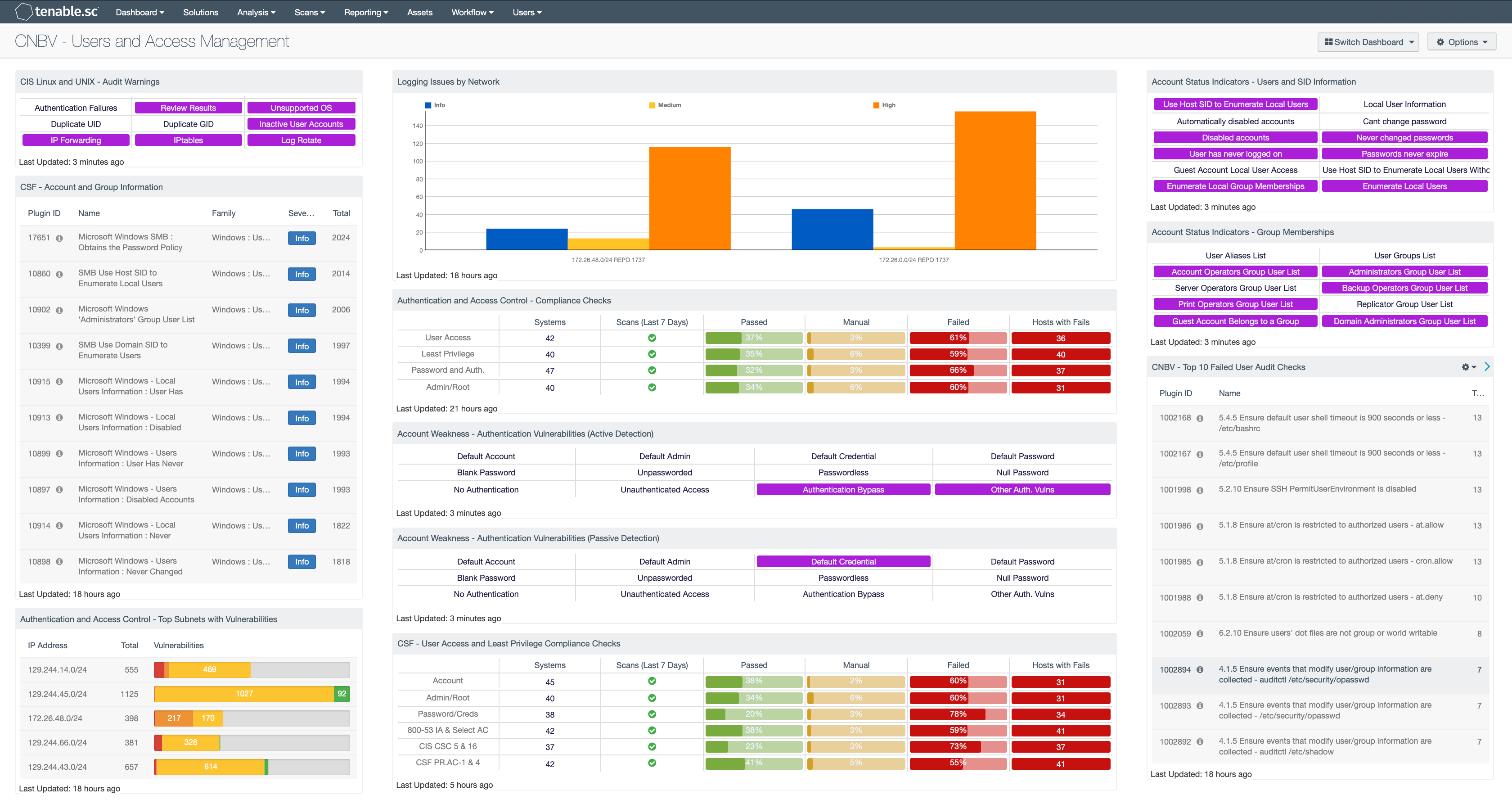The image size is (1512, 804).
Task: Click the Review Results icon button
Action: tap(189, 107)
